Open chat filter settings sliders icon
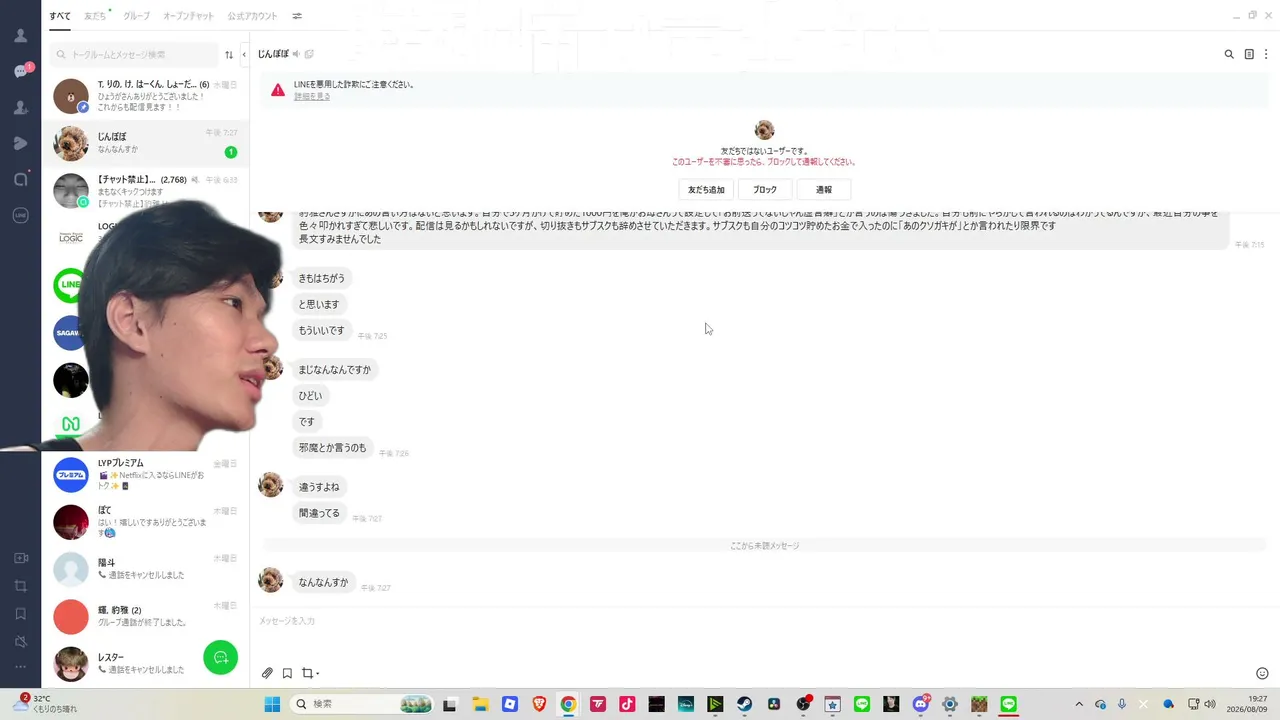 [297, 16]
